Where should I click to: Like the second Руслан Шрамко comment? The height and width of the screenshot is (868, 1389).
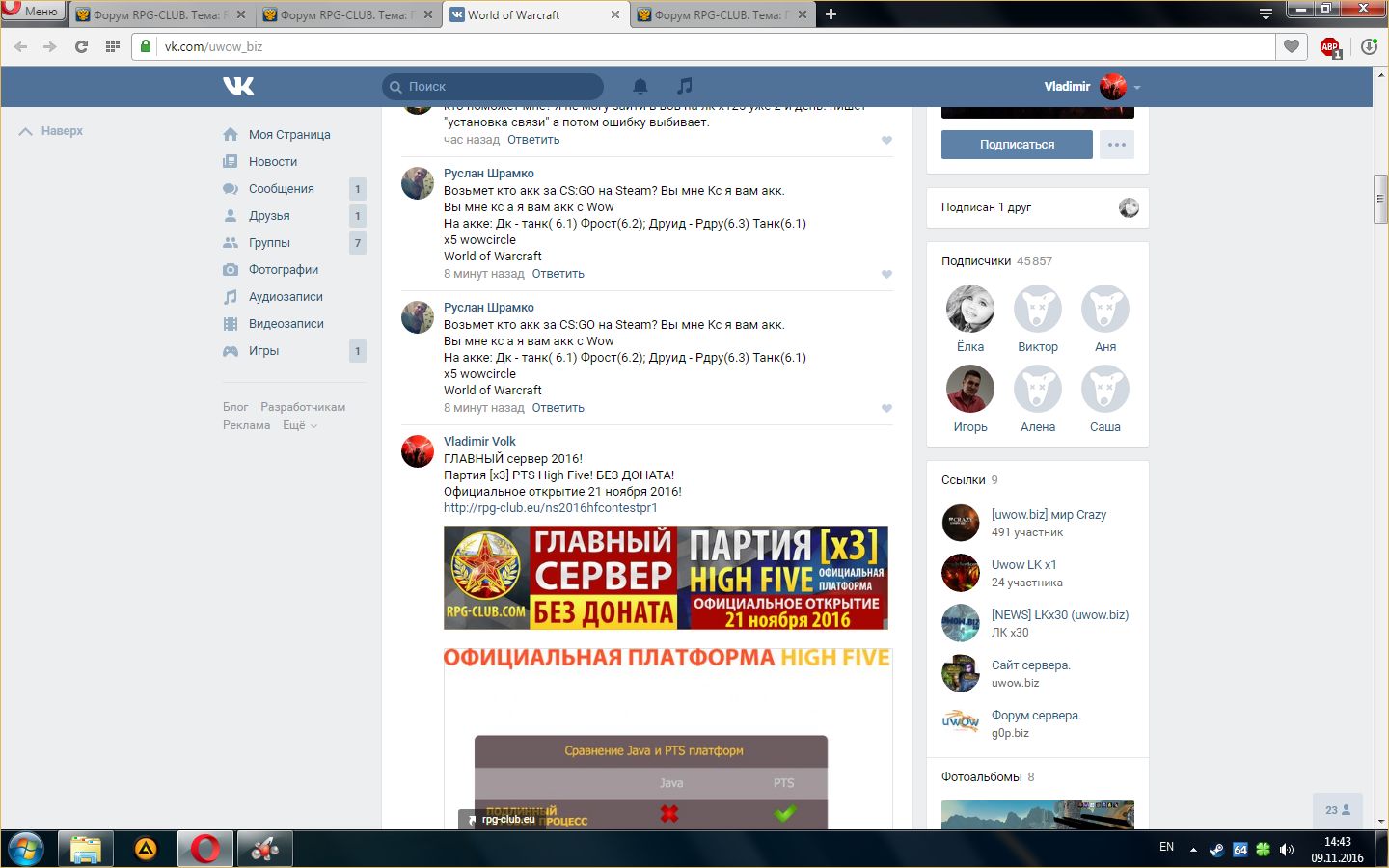click(x=886, y=409)
